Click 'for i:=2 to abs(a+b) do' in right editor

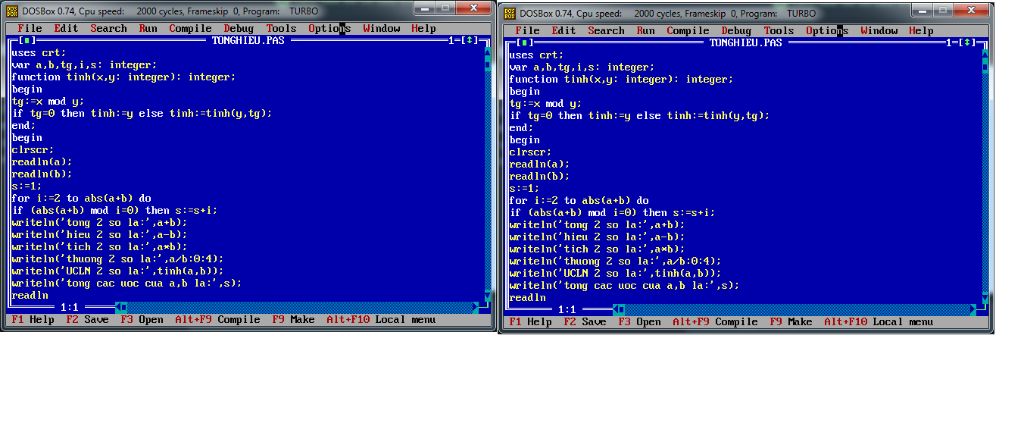tap(579, 200)
